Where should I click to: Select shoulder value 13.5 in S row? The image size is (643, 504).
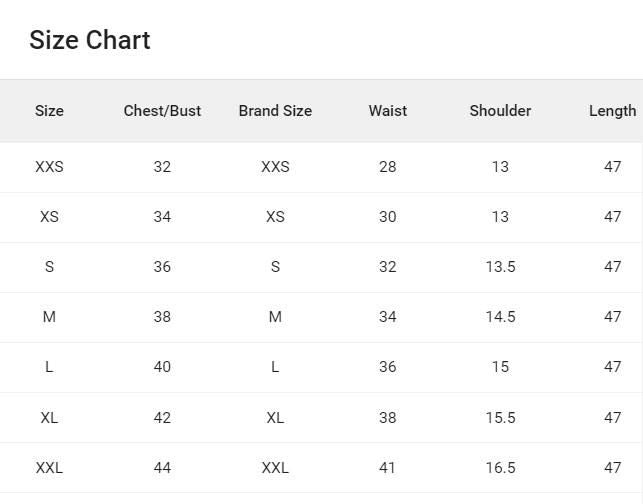coord(500,267)
